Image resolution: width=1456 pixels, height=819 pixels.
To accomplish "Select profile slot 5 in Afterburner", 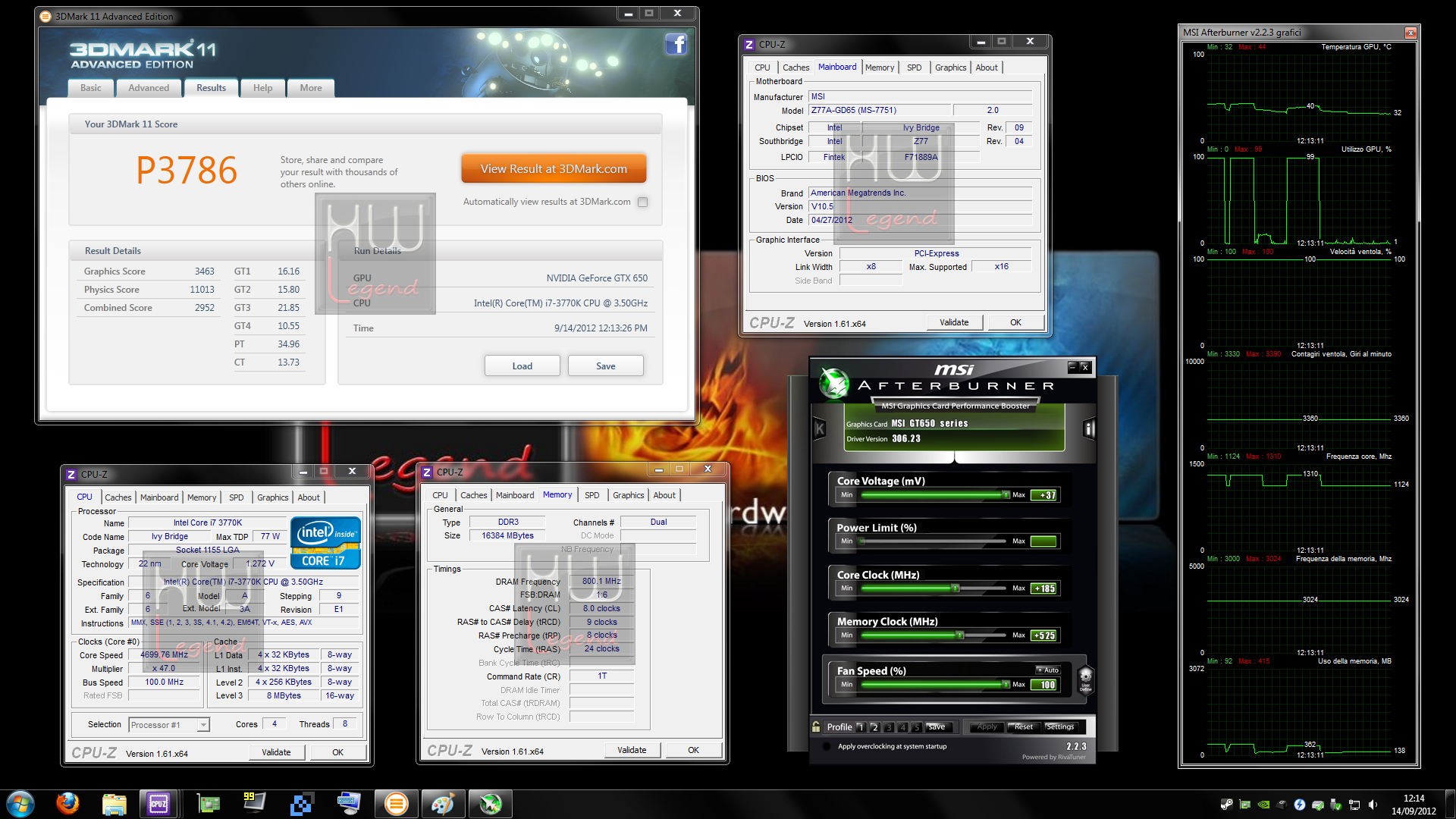I will (916, 726).
